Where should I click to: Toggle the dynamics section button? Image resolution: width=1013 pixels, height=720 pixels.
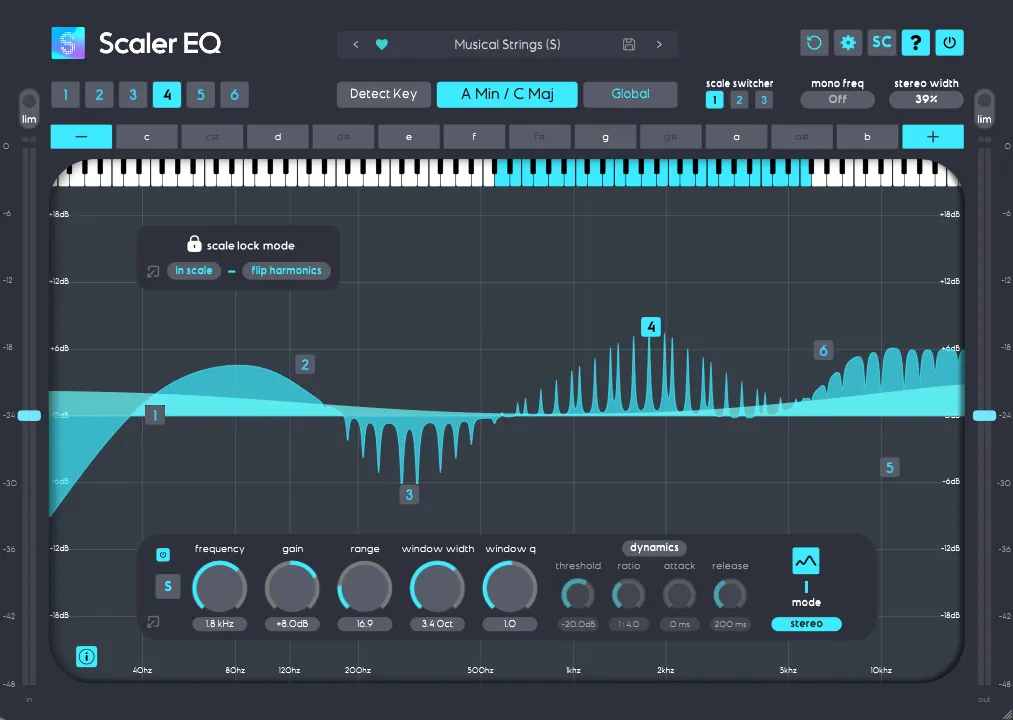click(x=654, y=548)
